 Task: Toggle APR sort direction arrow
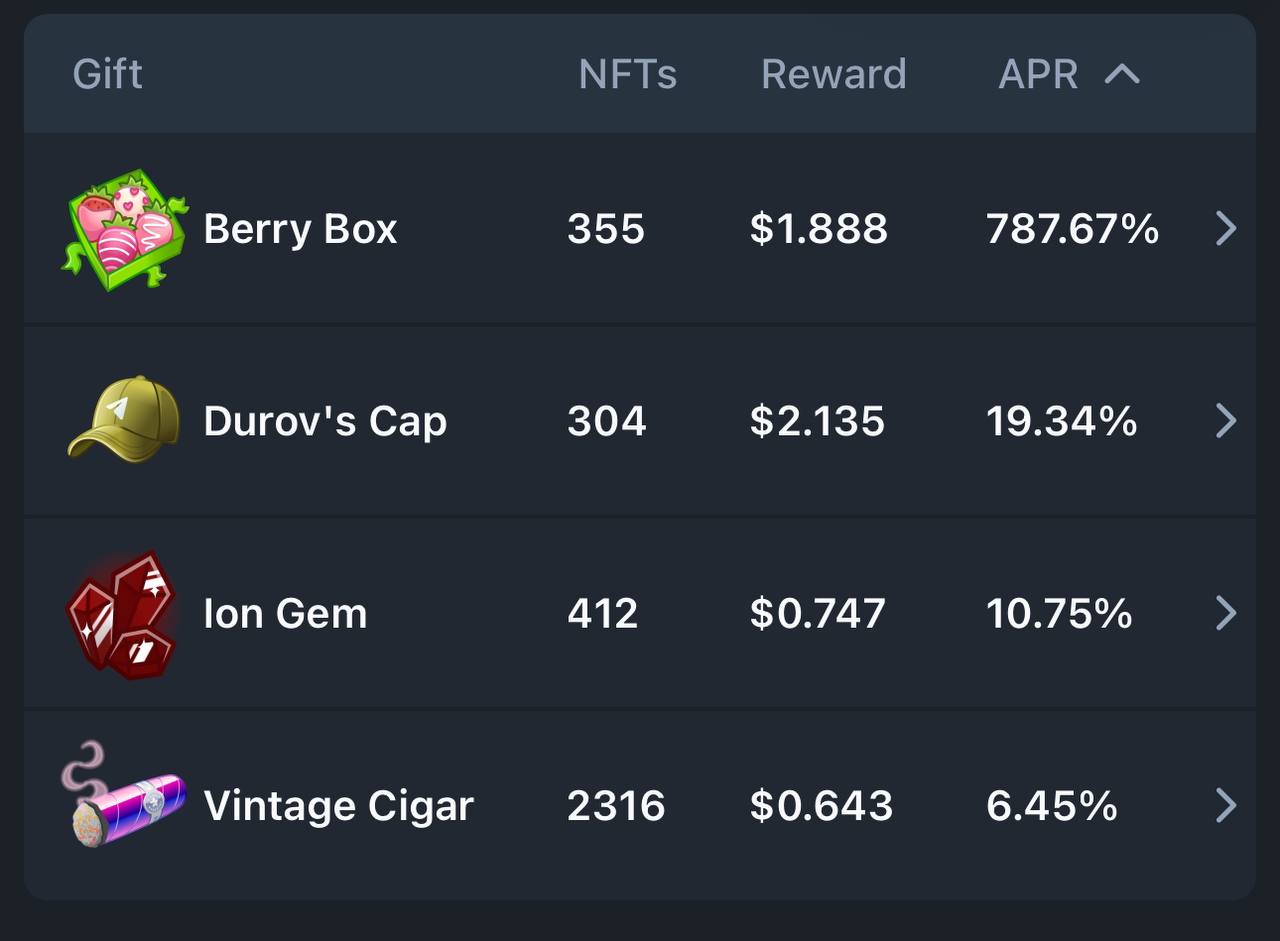[x=1122, y=74]
